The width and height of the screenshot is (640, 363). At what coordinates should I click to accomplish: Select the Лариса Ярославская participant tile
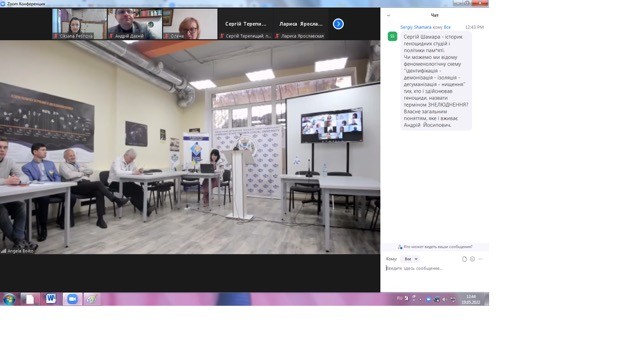pyautogui.click(x=301, y=24)
